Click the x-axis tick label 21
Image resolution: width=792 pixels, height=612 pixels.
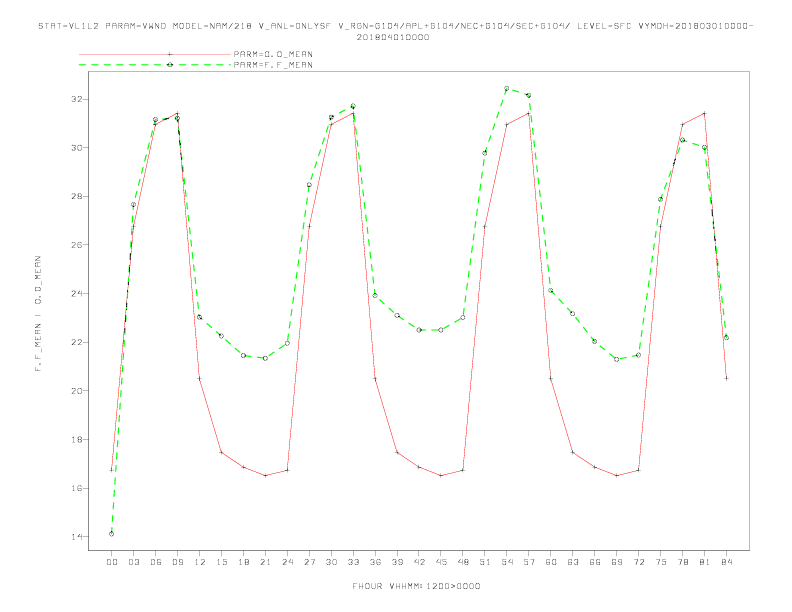(x=265, y=562)
